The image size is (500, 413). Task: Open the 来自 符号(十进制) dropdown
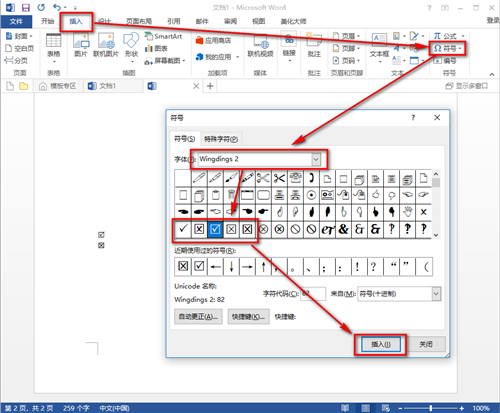tap(436, 294)
